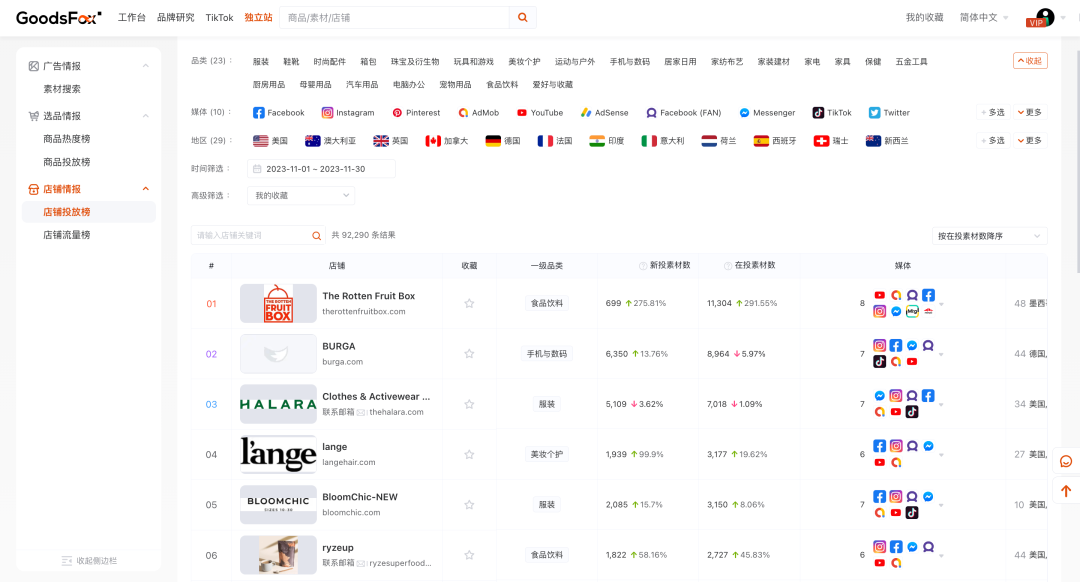Expand media list in Rotten Fruit Box row
The width and height of the screenshot is (1080, 582).
[x=942, y=304]
